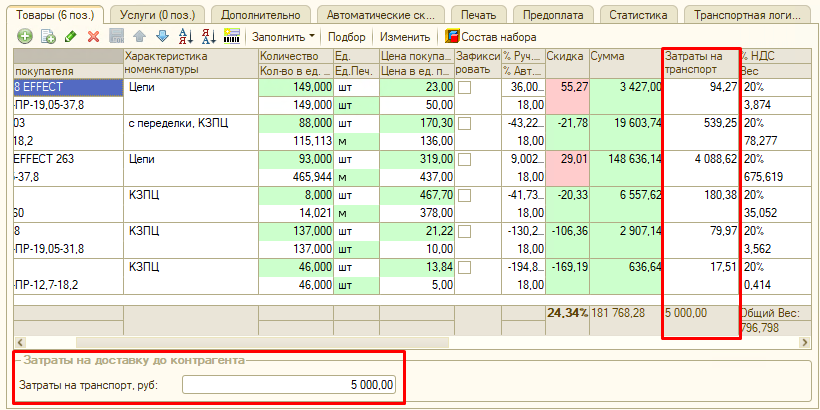Click the Состав набора button label
The image size is (820, 410).
499,37
